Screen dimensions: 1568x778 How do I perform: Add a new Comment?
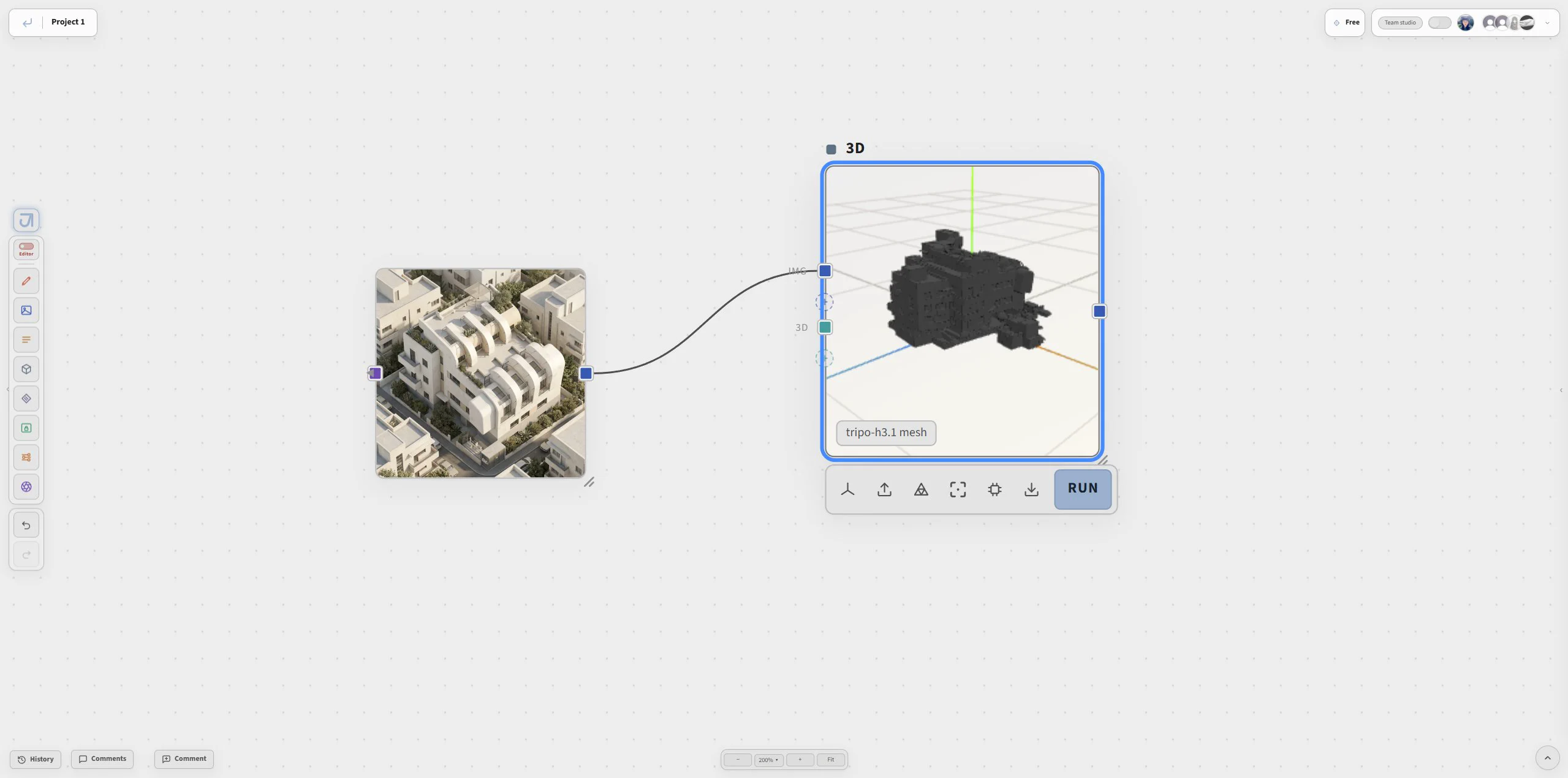coord(184,758)
